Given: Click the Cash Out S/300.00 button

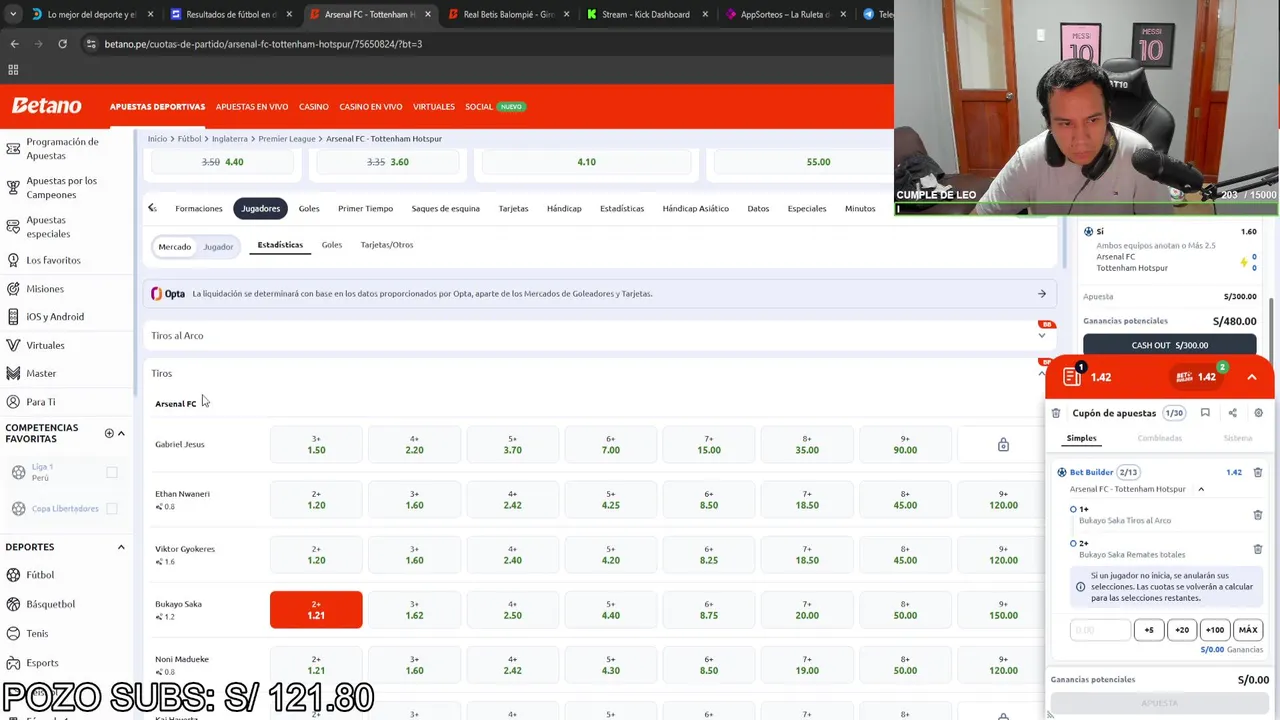Looking at the screenshot, I should coord(1170,345).
